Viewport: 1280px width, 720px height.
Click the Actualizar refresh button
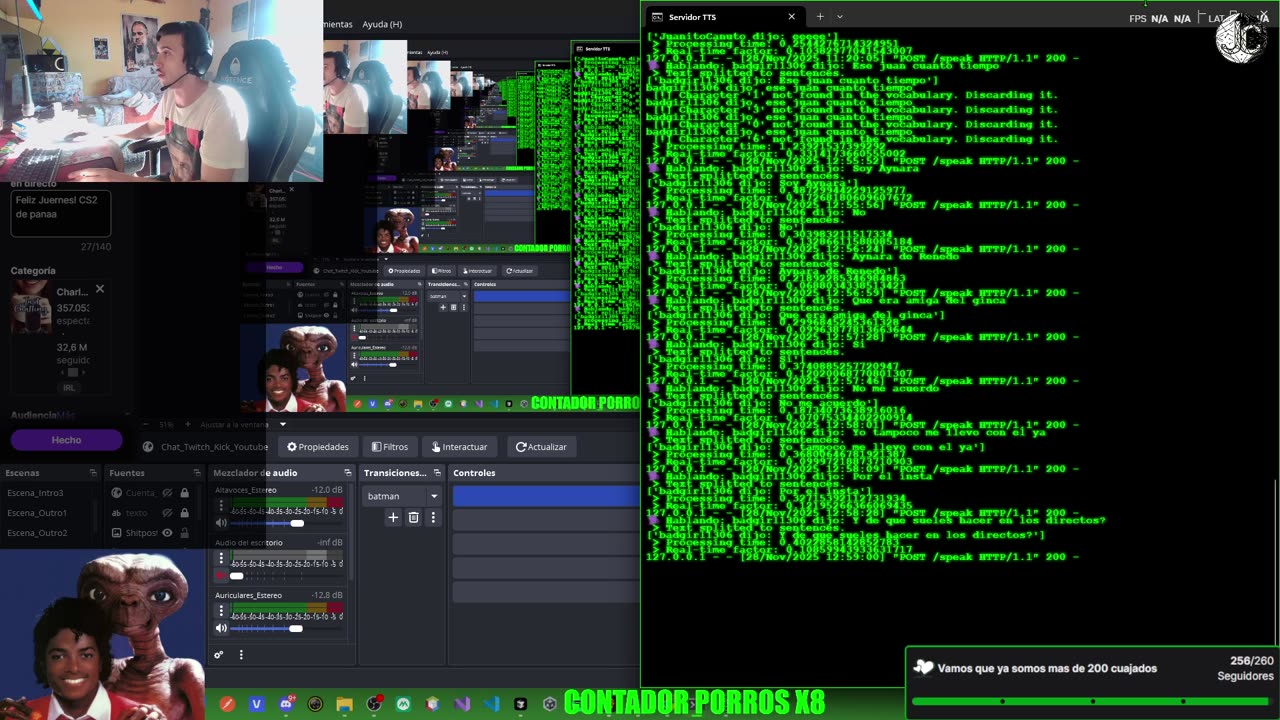tap(541, 447)
